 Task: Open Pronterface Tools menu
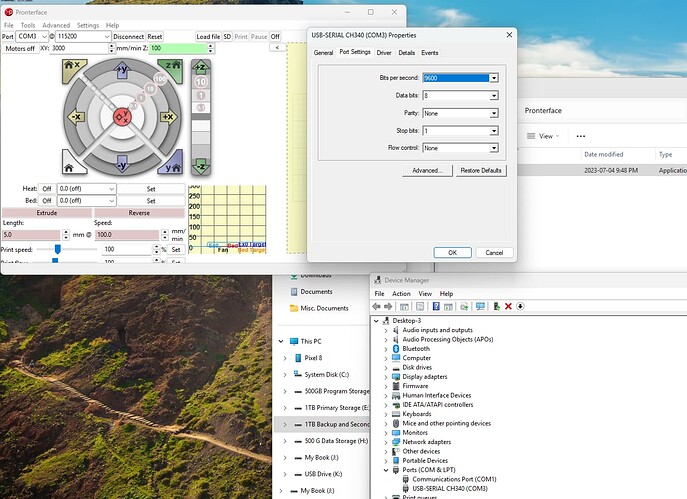[x=28, y=25]
